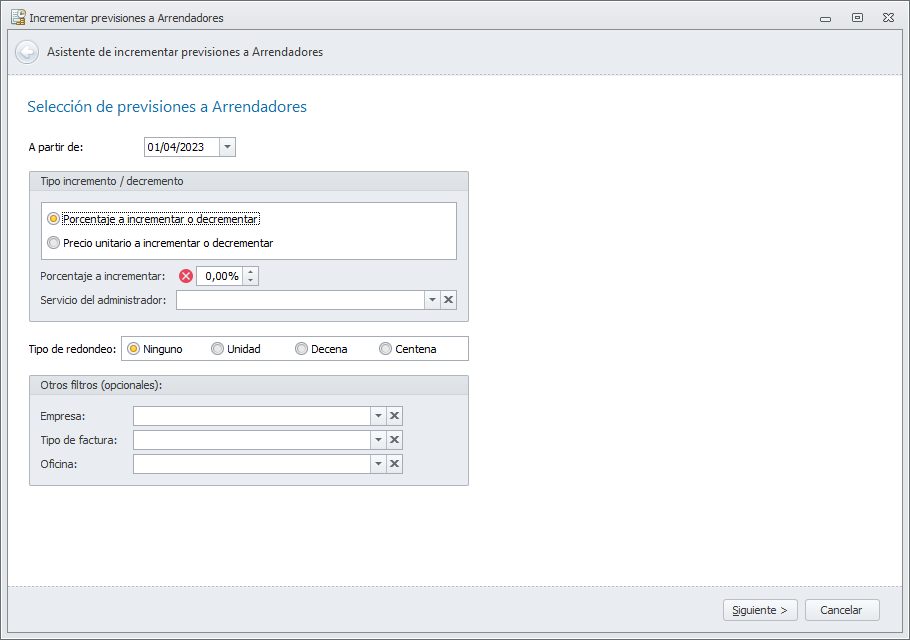Close the Incrementar previsiones window
Viewport: 910px width, 640px height.
[x=888, y=17]
